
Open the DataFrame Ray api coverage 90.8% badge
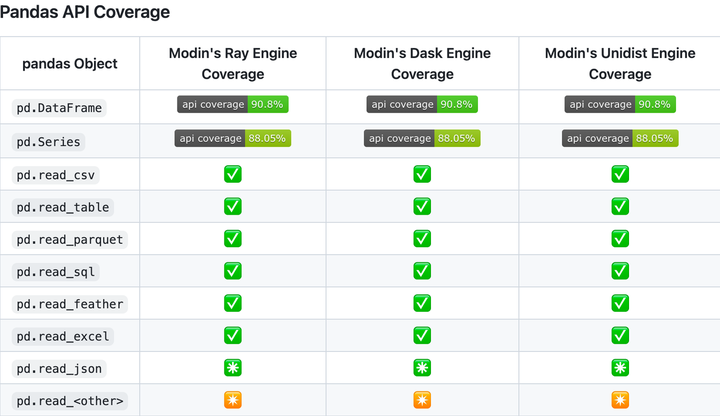click(233, 104)
